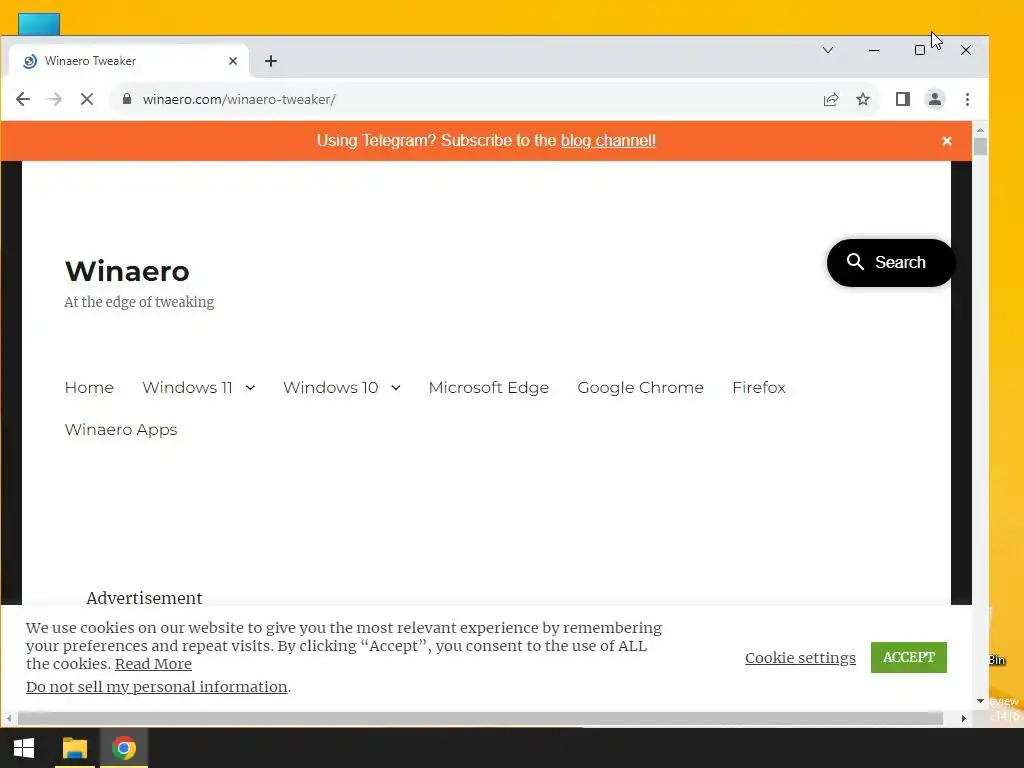Accept cookies with ACCEPT button

908,657
